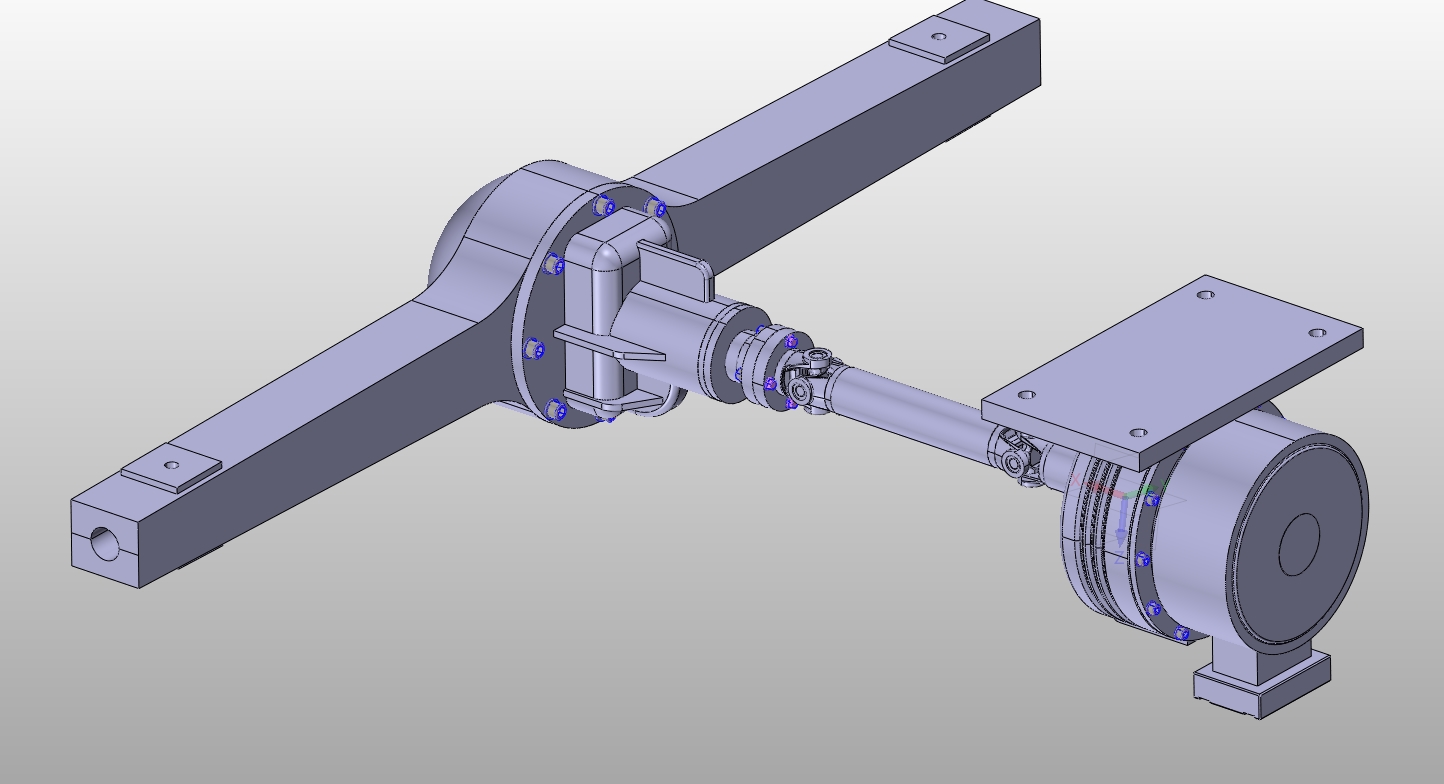Viewport: 1444px width, 784px height.
Task: Pick the lowest blue bolt on the motor flange
Action: [x=1180, y=634]
